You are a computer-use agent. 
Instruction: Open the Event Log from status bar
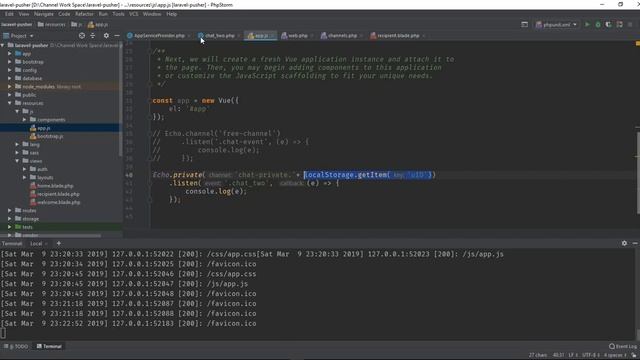tap(623, 346)
